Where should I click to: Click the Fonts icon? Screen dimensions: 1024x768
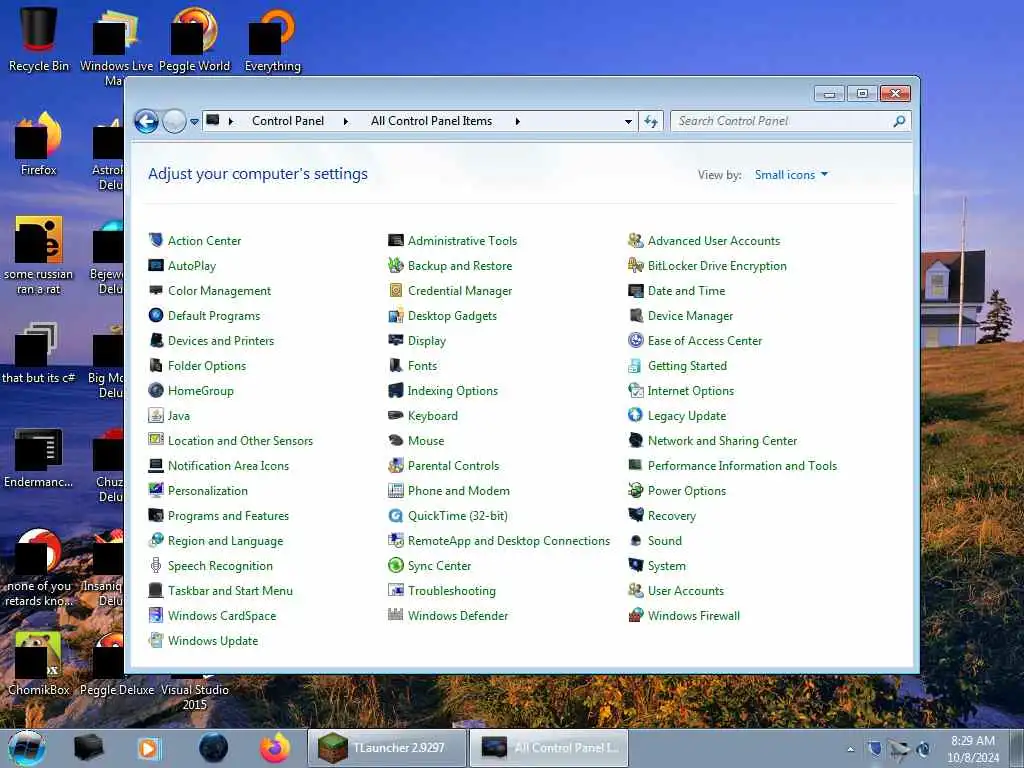click(x=396, y=365)
